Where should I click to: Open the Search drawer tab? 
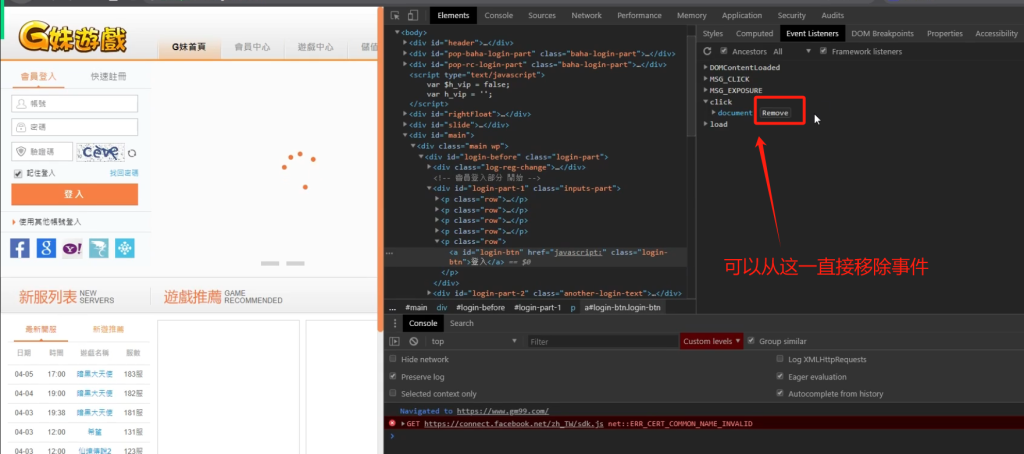pos(462,323)
